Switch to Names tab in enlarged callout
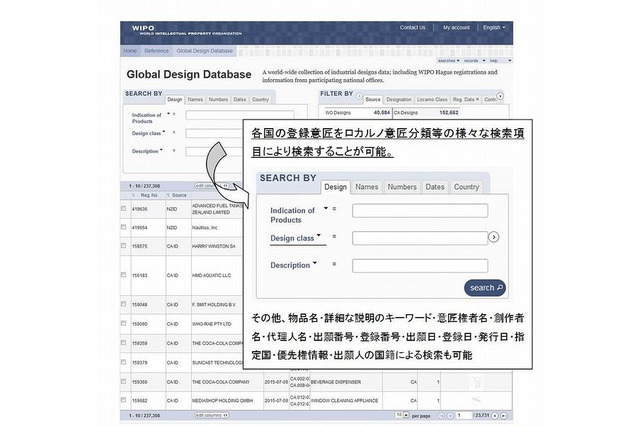This screenshot has width=640, height=426. pyautogui.click(x=367, y=187)
